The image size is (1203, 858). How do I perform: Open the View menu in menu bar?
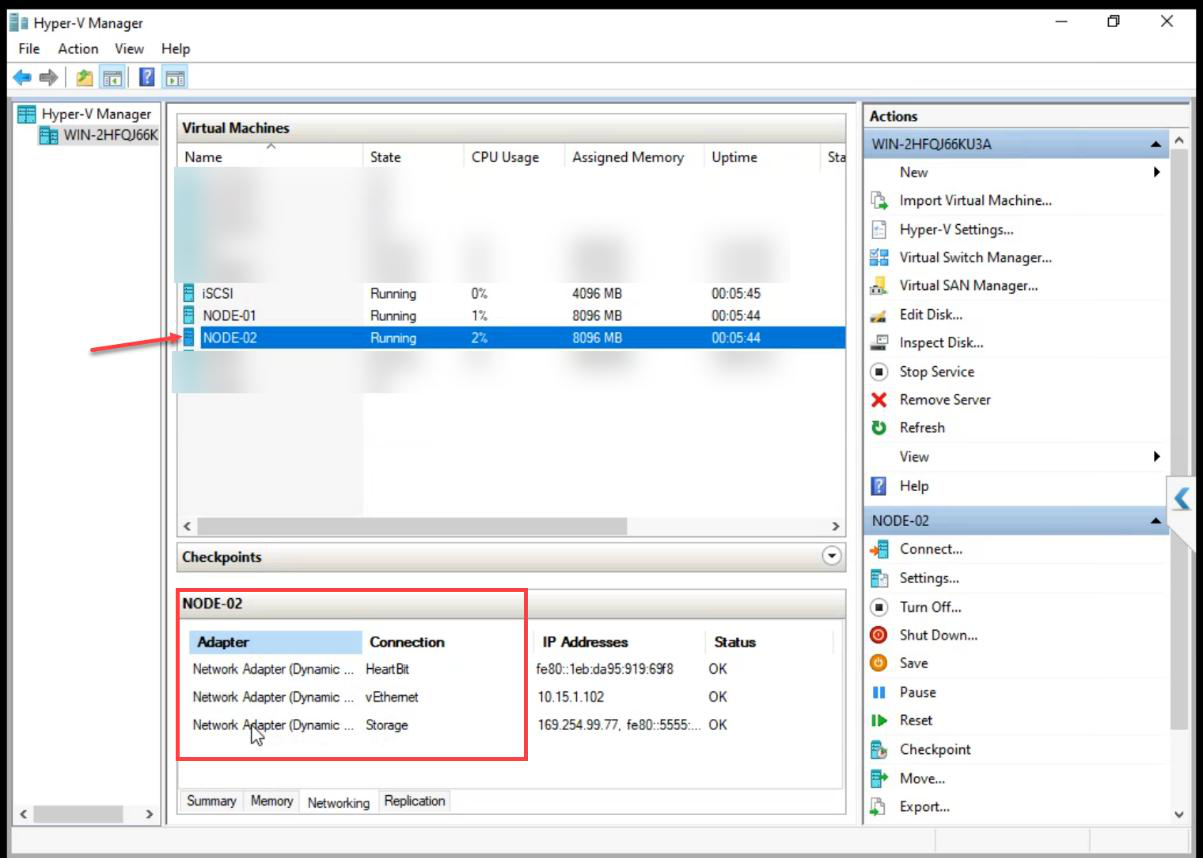129,48
